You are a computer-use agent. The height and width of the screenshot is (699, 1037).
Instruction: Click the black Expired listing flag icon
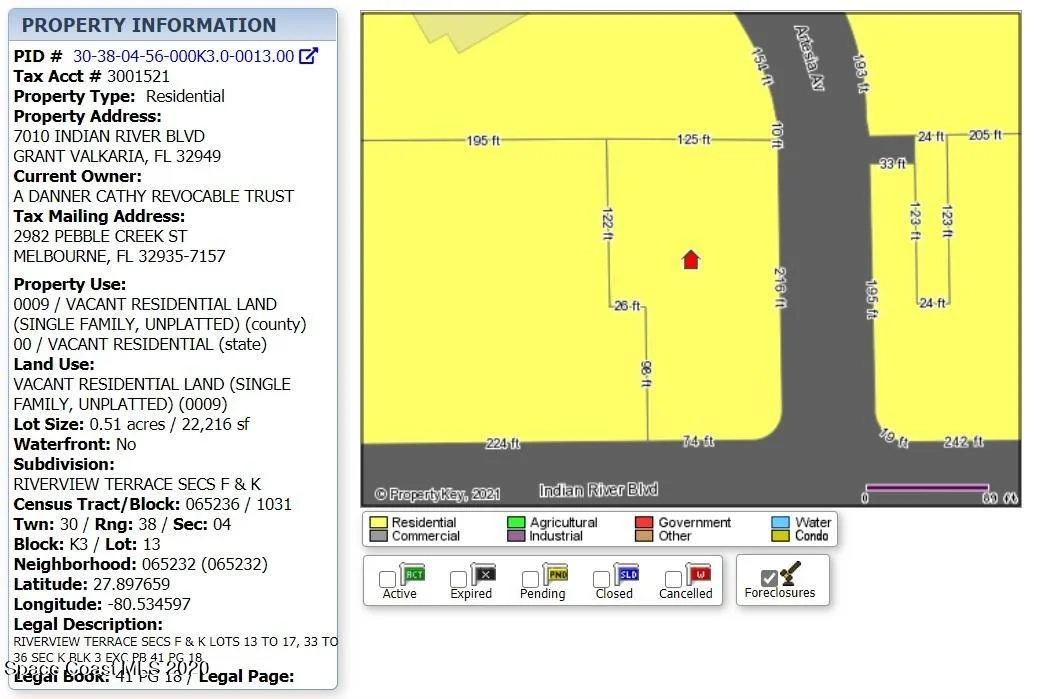point(484,574)
